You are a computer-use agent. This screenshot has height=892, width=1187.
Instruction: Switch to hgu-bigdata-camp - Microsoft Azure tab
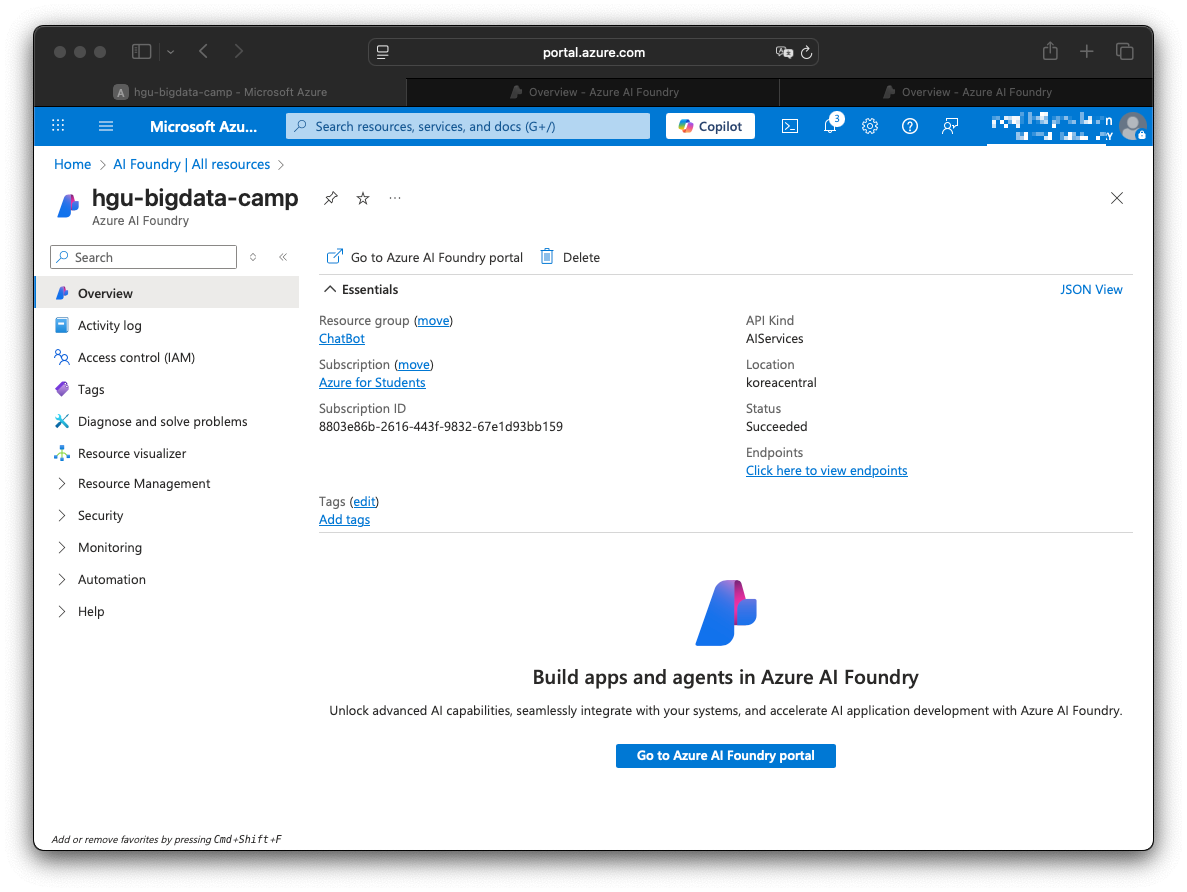220,92
